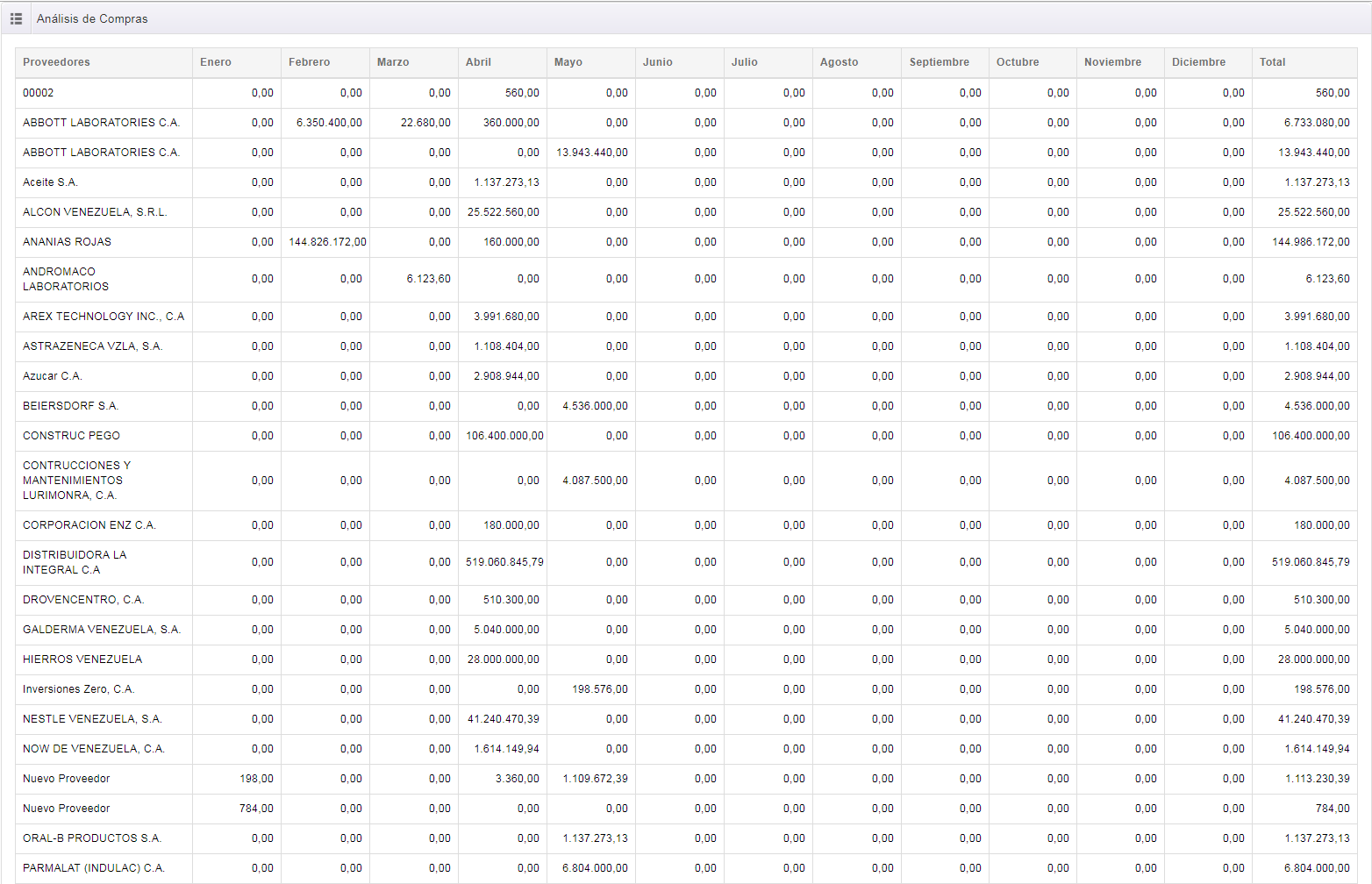The height and width of the screenshot is (884, 1372).
Task: Click the Octubre column header
Action: pyautogui.click(x=1033, y=62)
